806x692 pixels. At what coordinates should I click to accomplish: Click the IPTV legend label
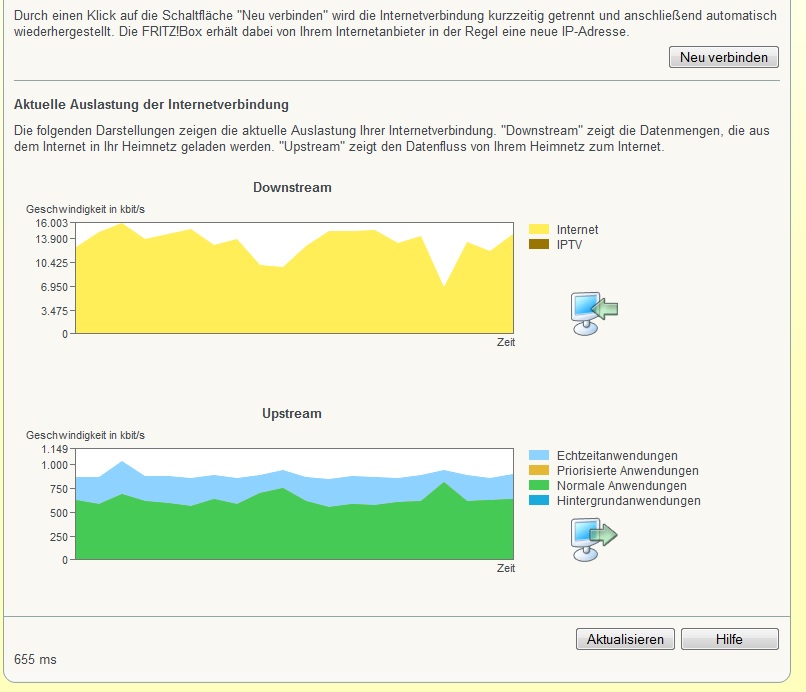569,245
